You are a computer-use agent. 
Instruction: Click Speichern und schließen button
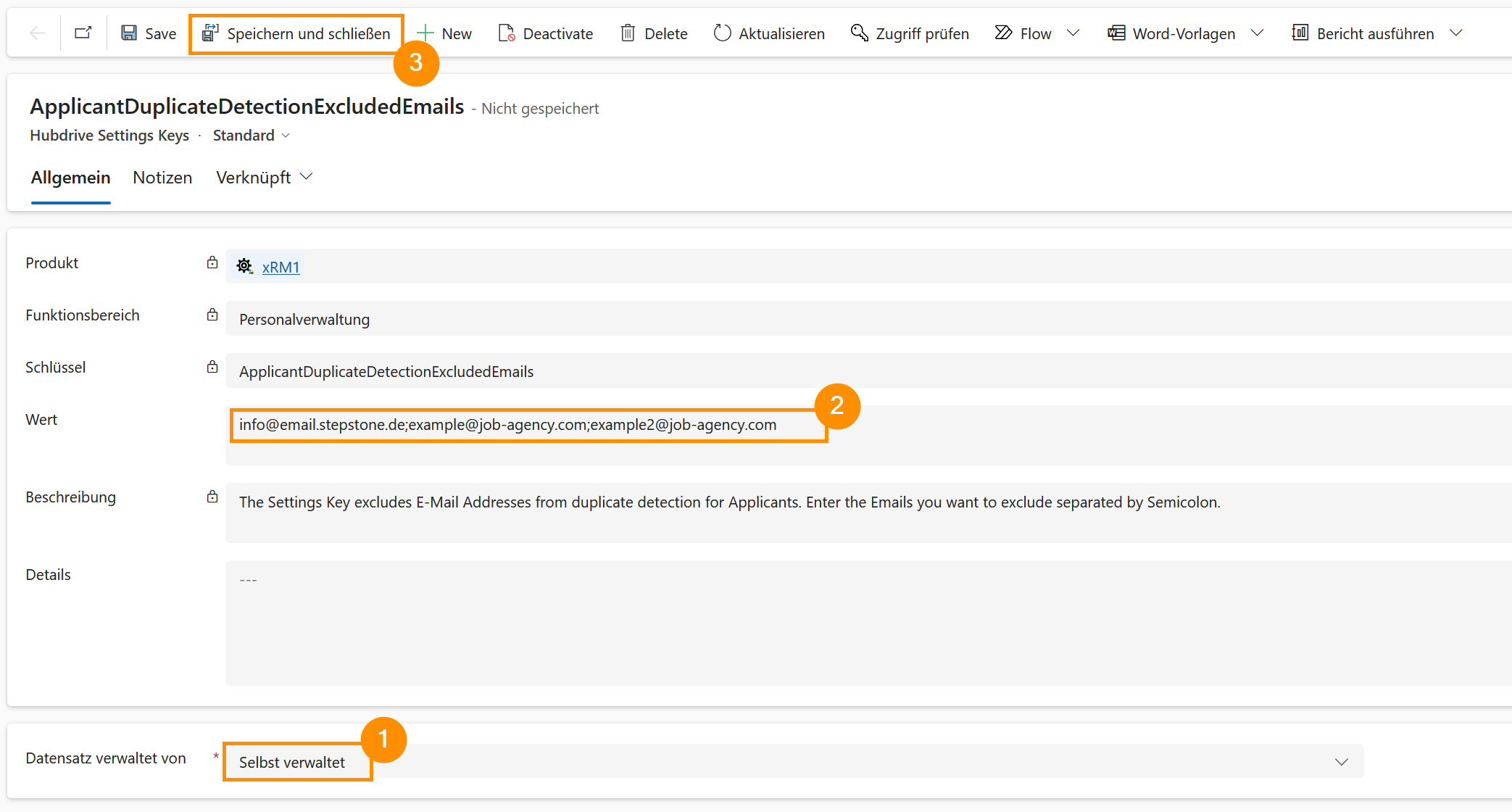(x=296, y=34)
